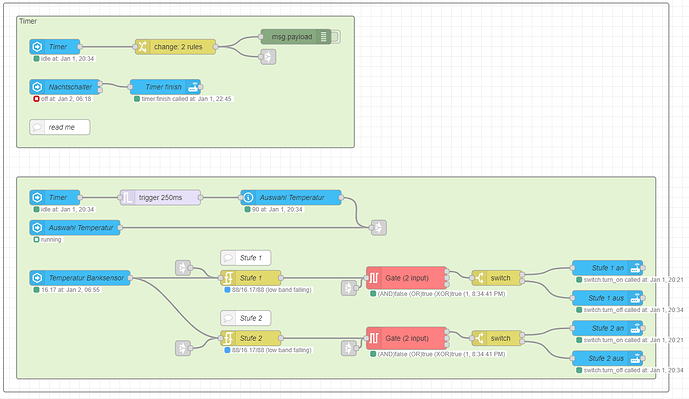Click the Stufe 1 hysteresis node icon
Image resolution: width=689 pixels, height=399 pixels.
pyautogui.click(x=228, y=278)
